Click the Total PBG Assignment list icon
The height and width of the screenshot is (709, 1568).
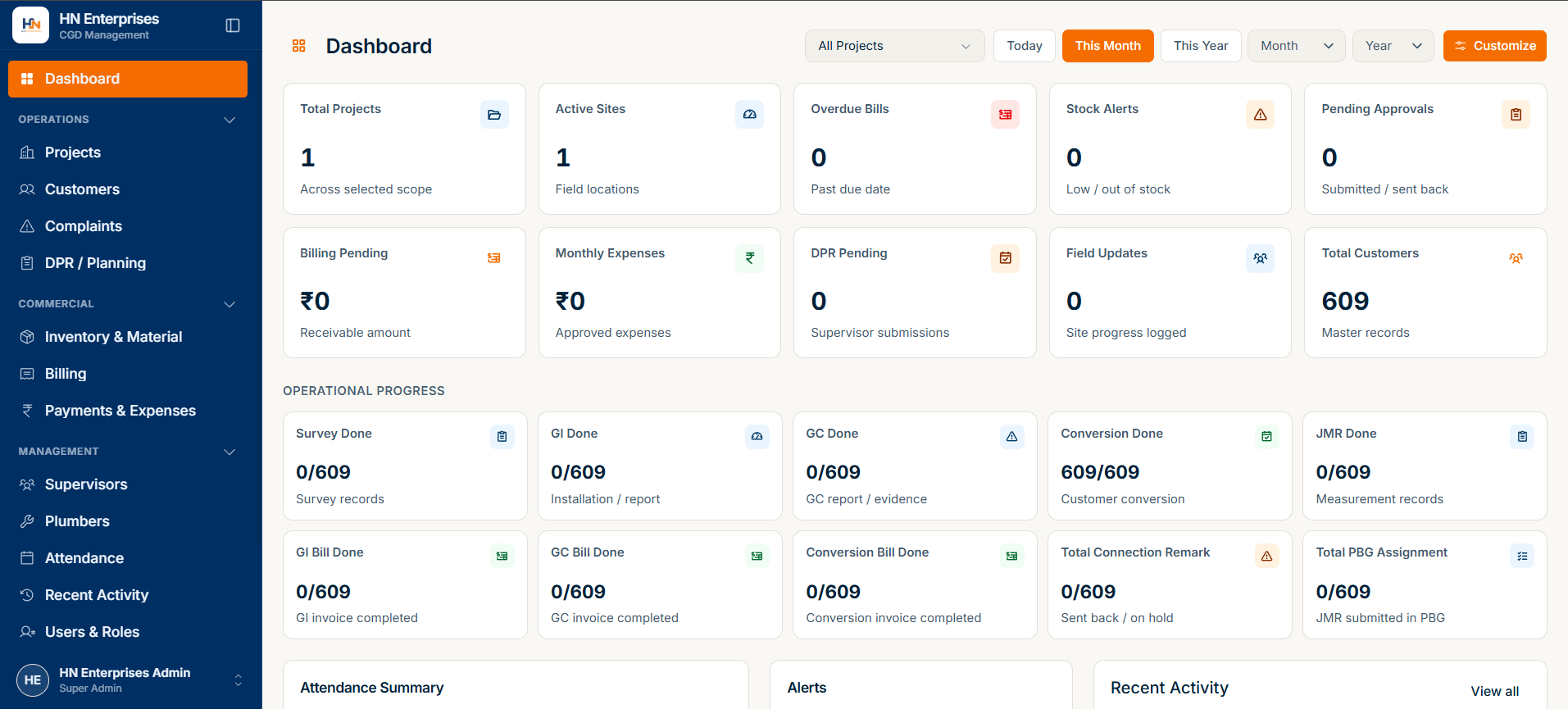[x=1522, y=556]
